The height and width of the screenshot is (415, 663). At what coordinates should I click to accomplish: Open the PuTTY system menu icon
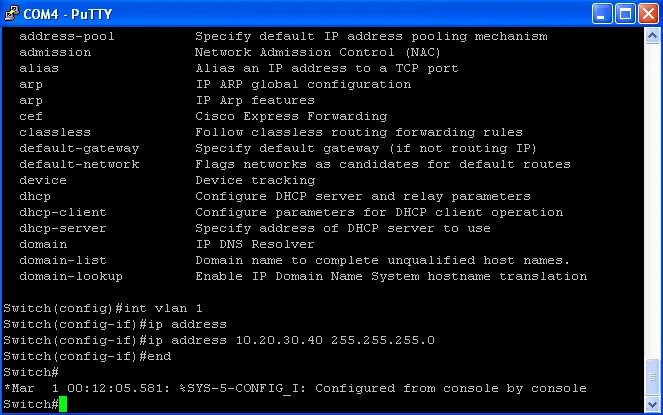[11, 14]
